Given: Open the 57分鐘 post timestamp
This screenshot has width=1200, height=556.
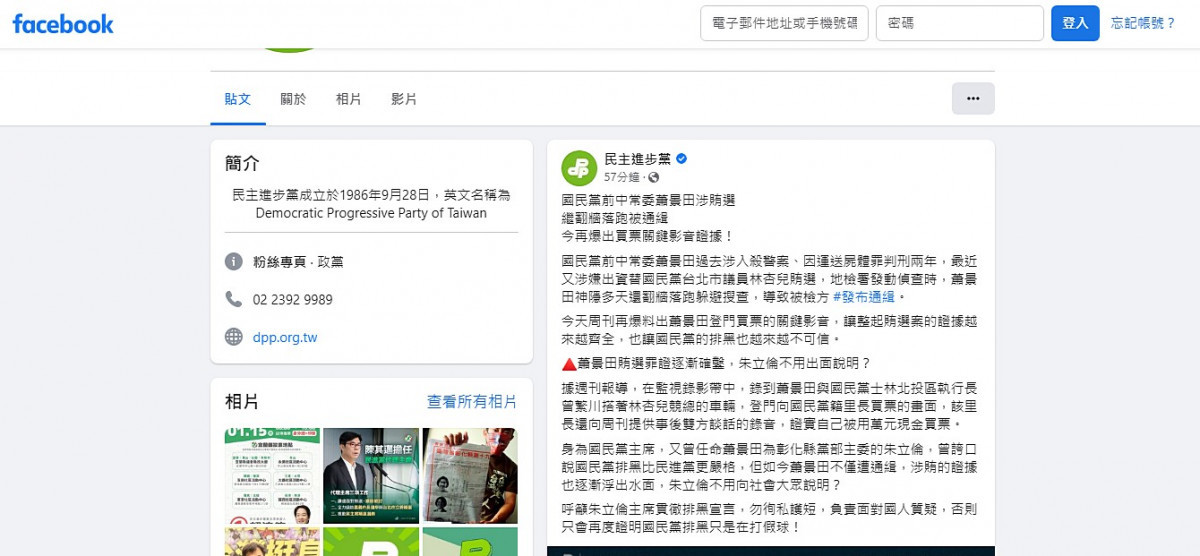Looking at the screenshot, I should 623,177.
